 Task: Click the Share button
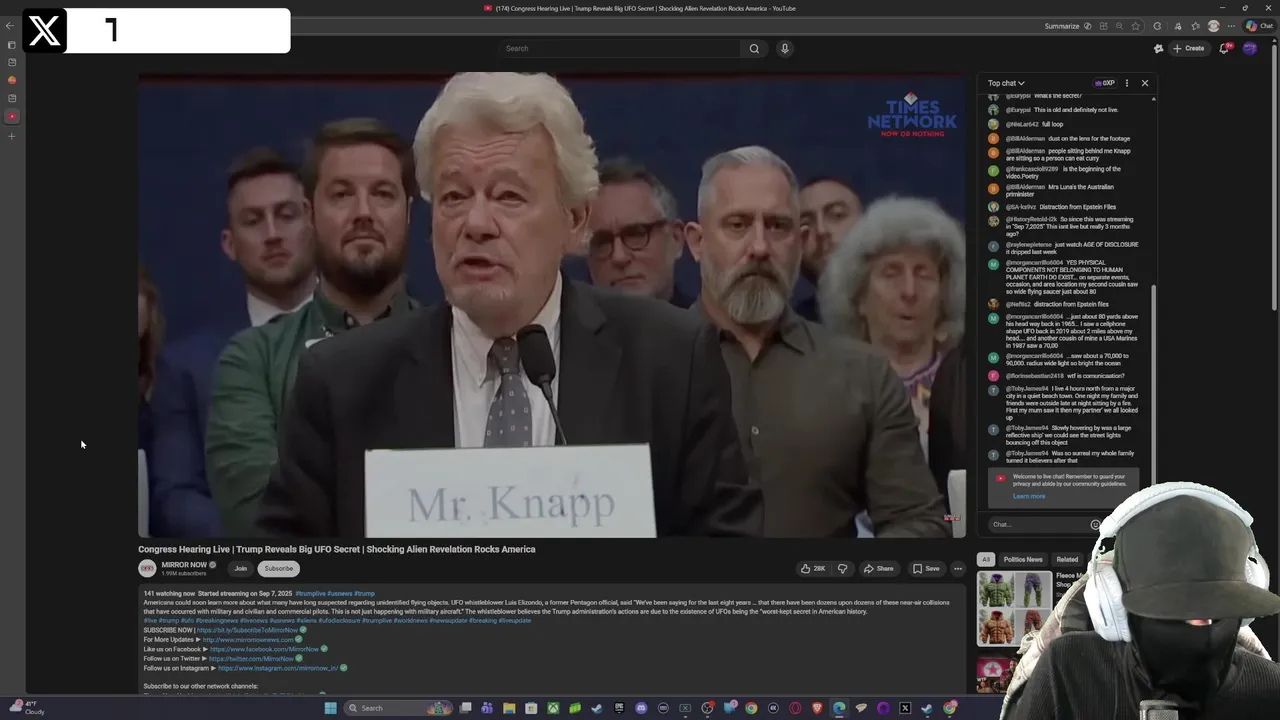[878, 568]
